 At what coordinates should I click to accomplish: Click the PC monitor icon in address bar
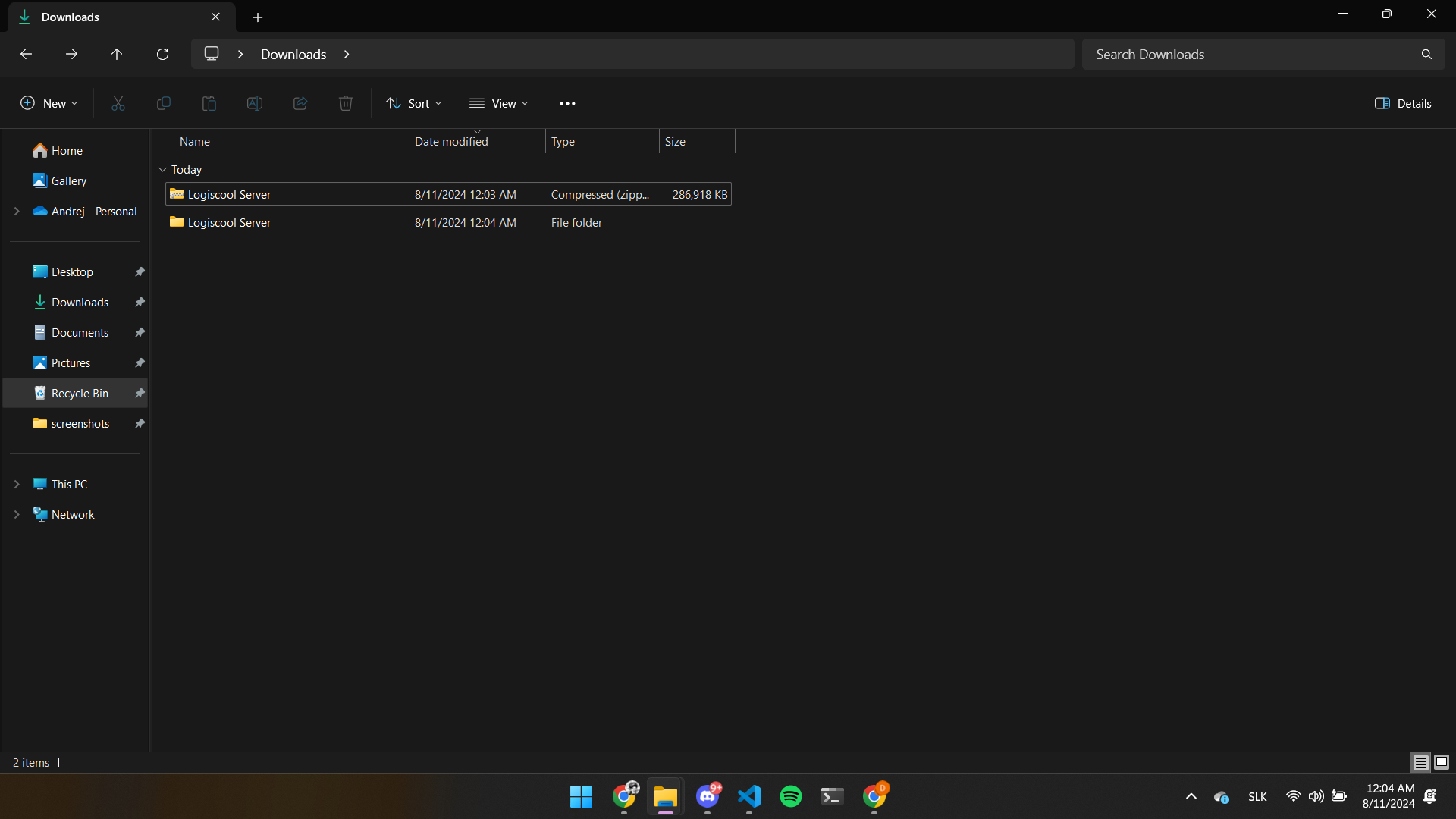(212, 54)
